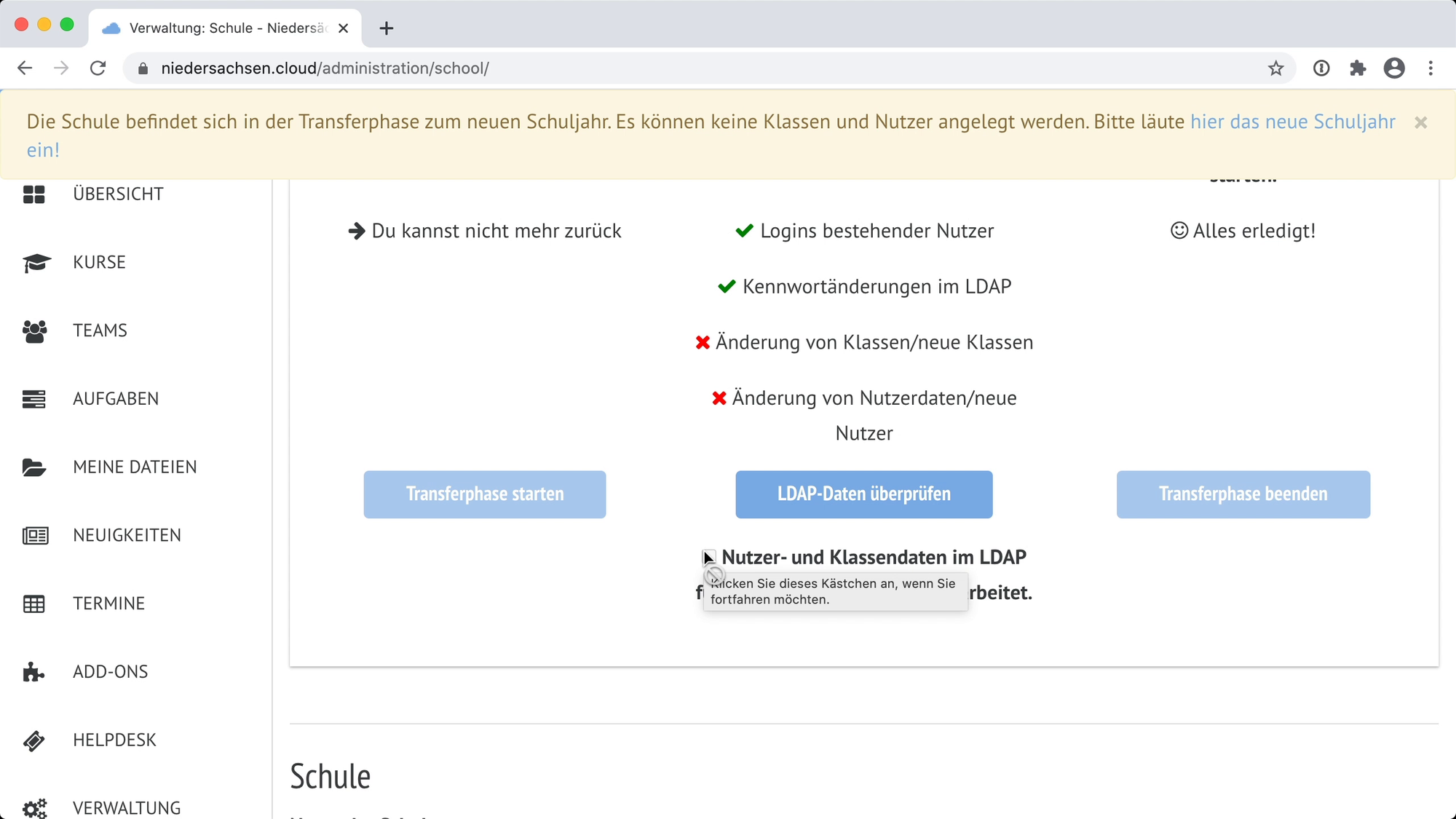Screen dimensions: 1456x819
Task: Click the Kurse graduation cap icon
Action: point(36,263)
